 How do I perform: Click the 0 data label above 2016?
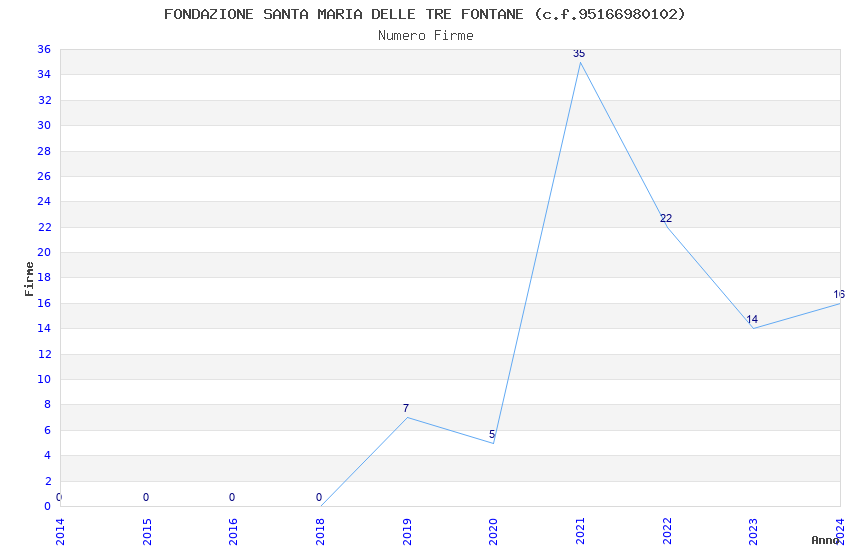(x=232, y=497)
